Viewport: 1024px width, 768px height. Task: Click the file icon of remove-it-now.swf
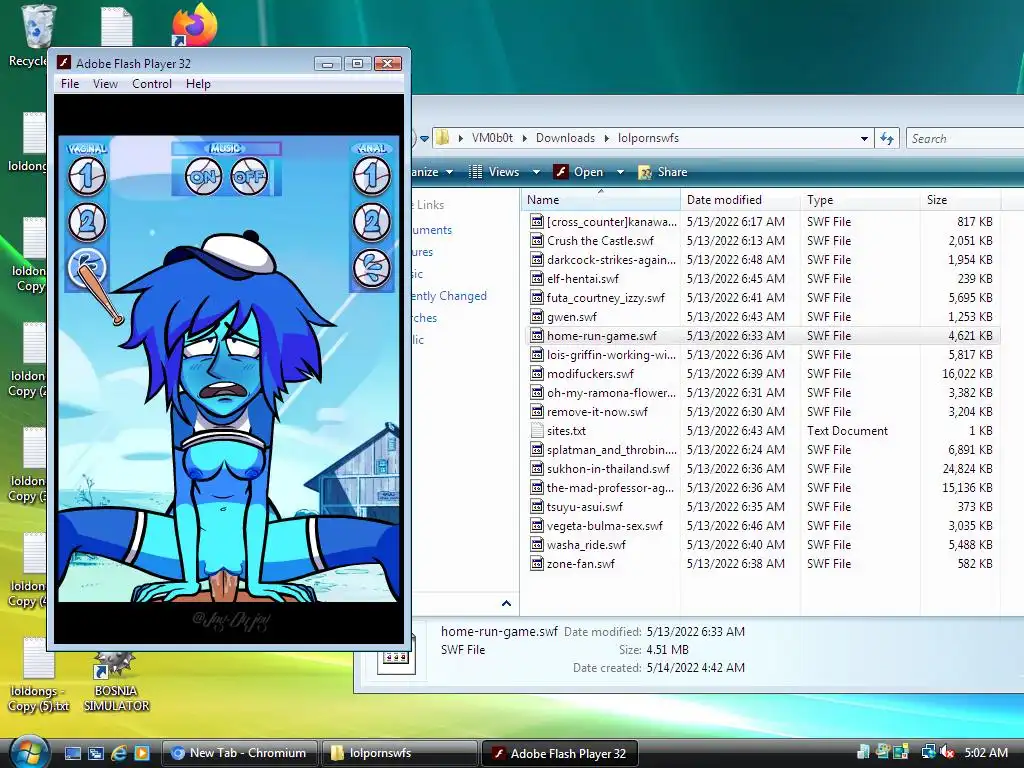pyautogui.click(x=537, y=411)
